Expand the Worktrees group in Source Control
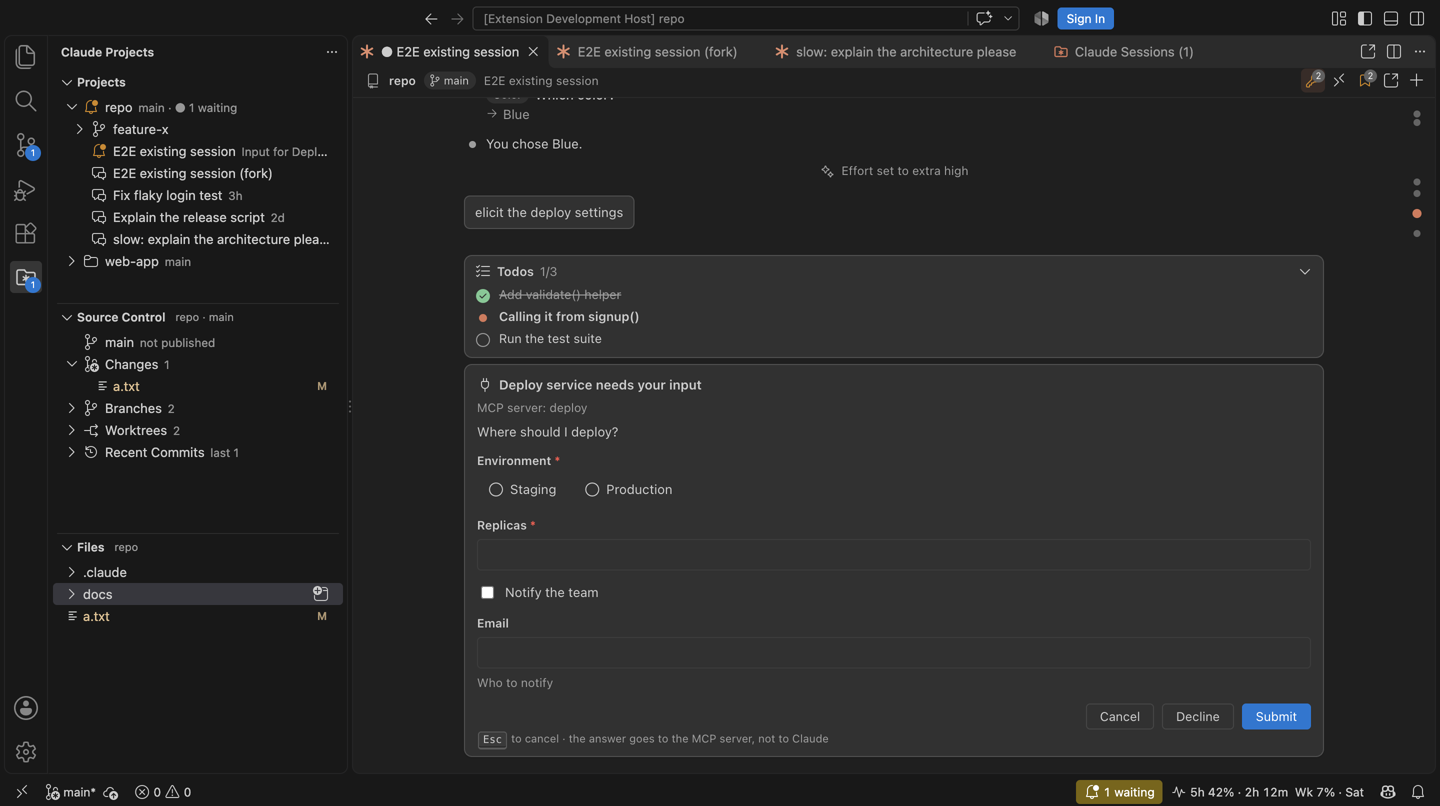 [72, 431]
